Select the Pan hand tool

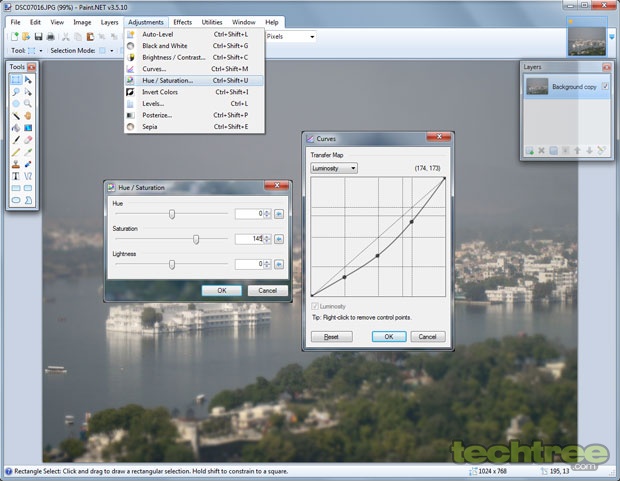click(28, 116)
